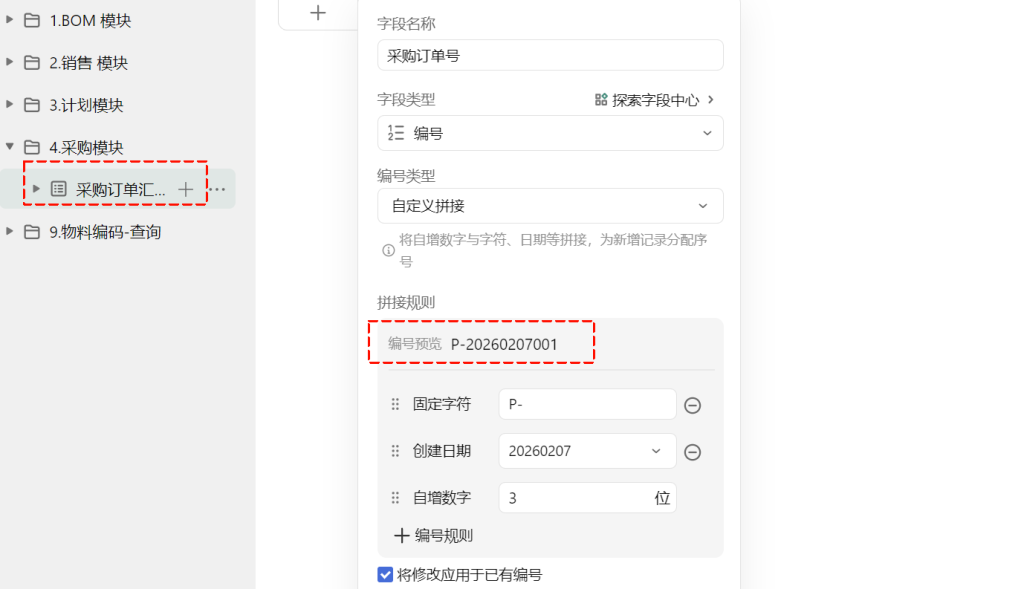The width and height of the screenshot is (1024, 589).
Task: Click the 固定字符 label
Action: pyautogui.click(x=441, y=404)
